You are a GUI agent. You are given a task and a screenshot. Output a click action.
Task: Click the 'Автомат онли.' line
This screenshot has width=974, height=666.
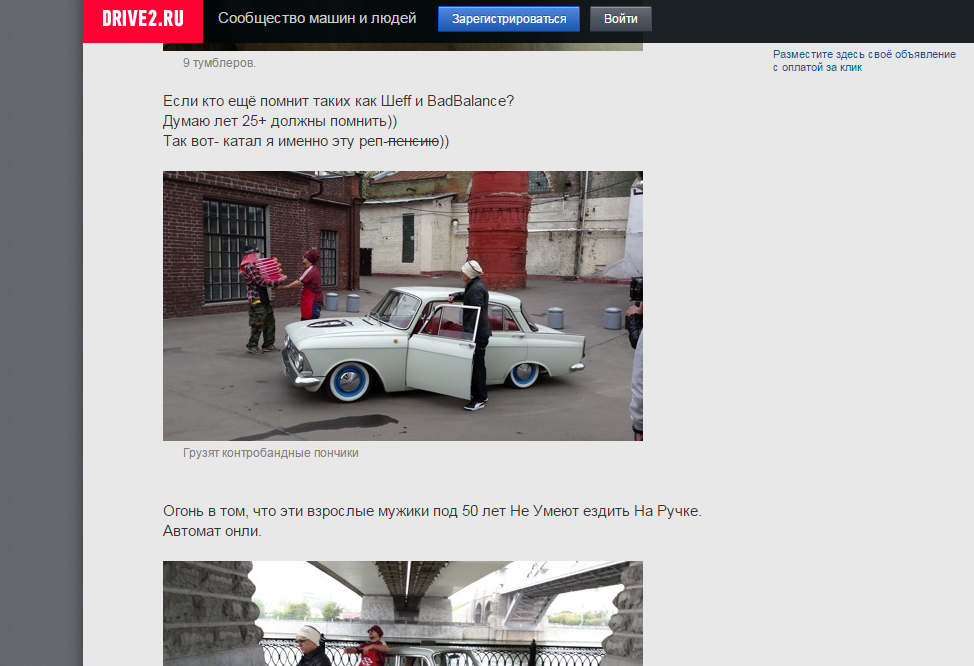212,531
